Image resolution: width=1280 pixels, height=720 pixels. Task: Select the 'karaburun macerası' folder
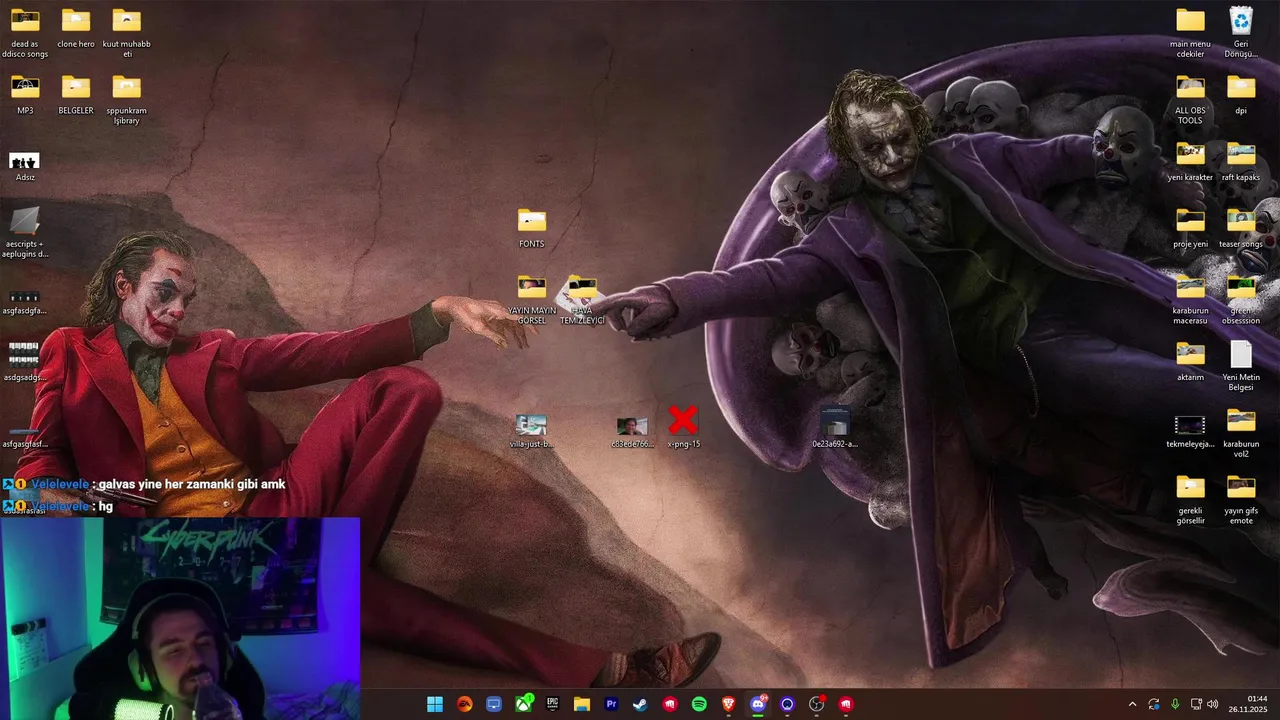coord(1190,298)
